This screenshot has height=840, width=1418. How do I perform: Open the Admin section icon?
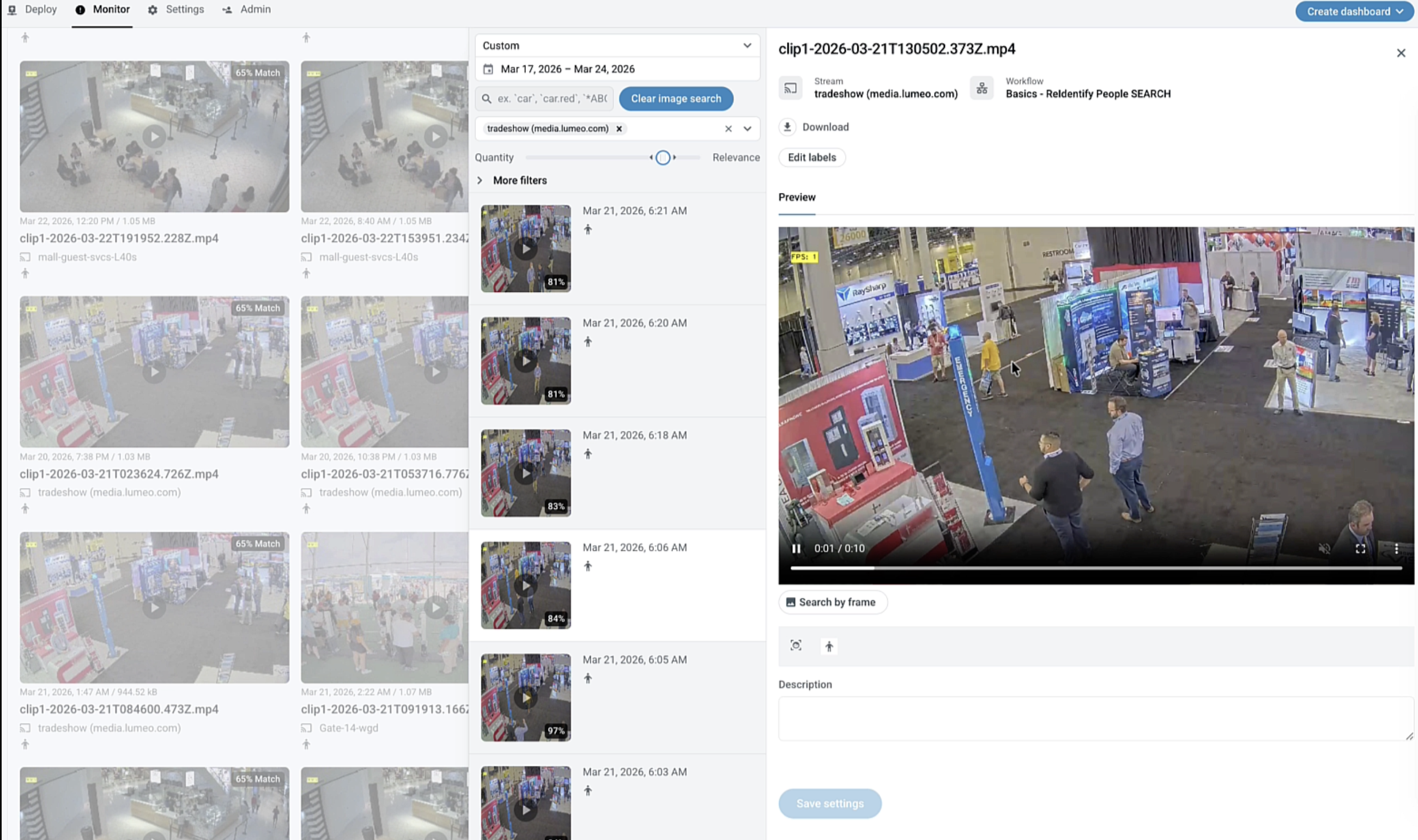click(x=227, y=10)
